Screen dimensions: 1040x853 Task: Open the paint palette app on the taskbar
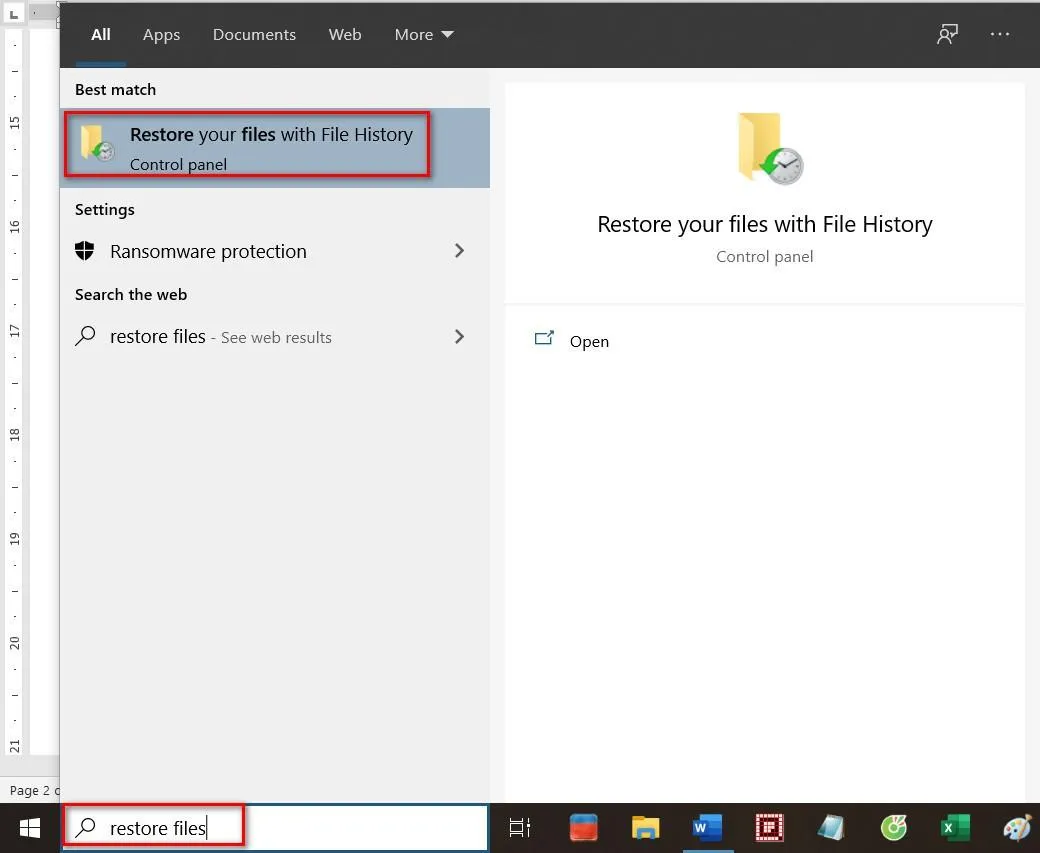point(1017,828)
